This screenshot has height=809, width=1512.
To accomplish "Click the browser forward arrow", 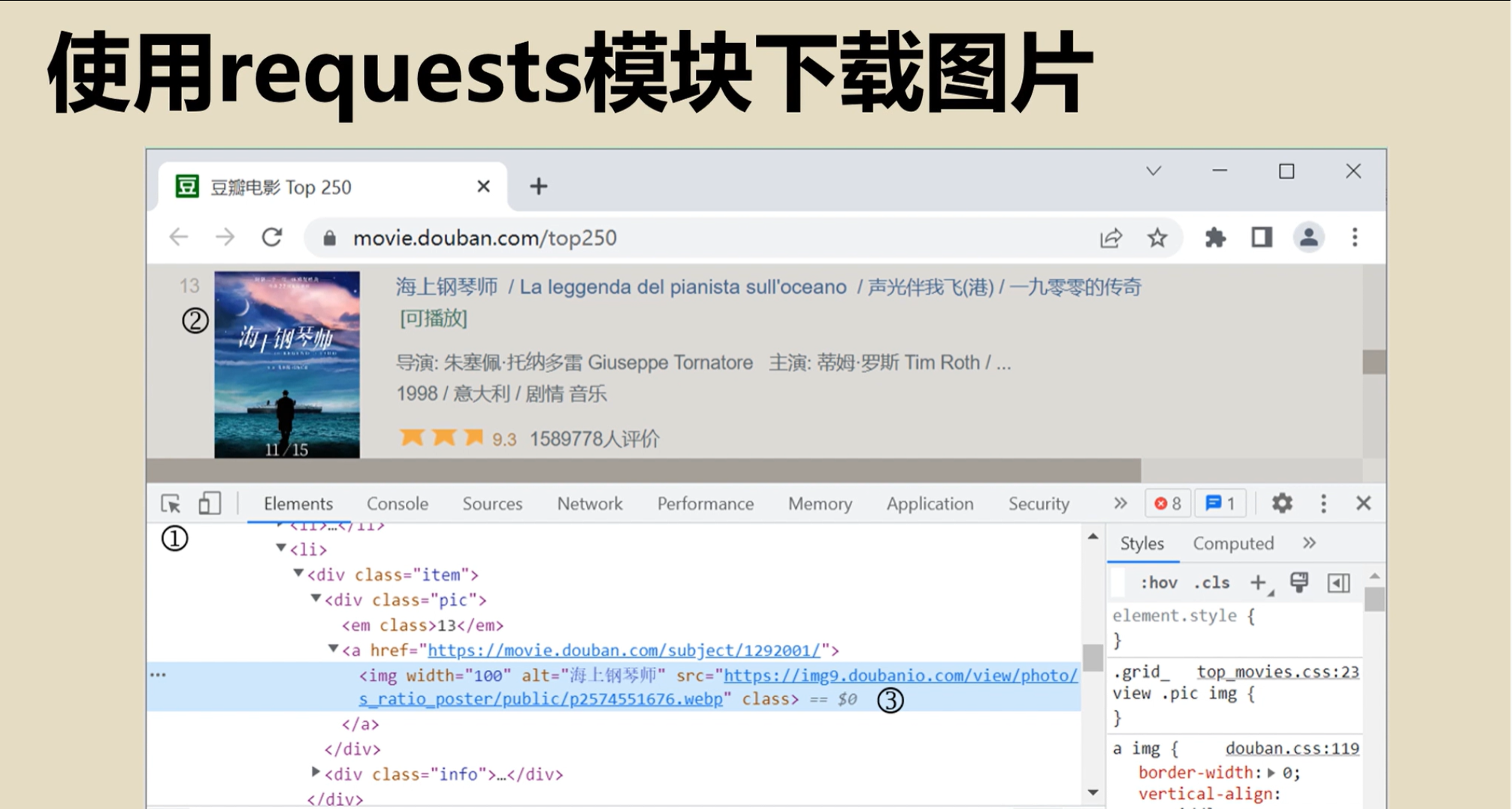I will pos(225,238).
